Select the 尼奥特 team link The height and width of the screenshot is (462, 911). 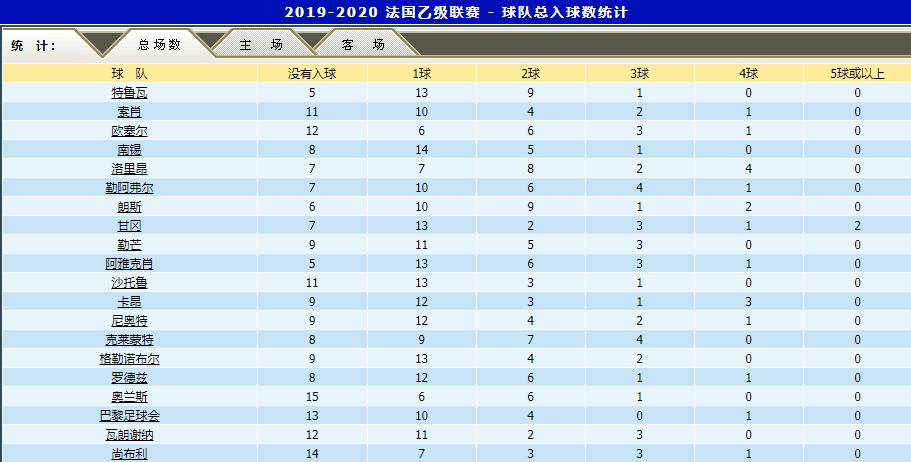coord(129,321)
